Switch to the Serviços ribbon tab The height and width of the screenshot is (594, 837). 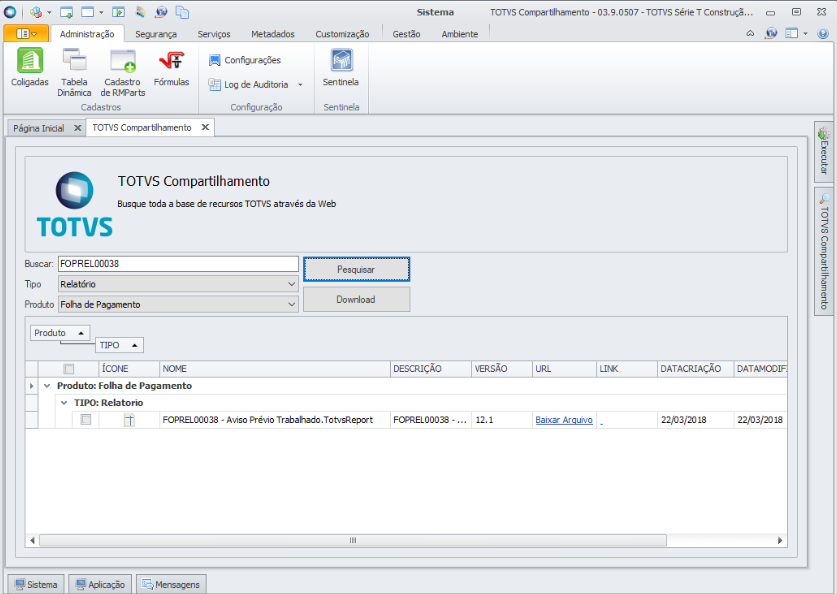pyautogui.click(x=214, y=34)
